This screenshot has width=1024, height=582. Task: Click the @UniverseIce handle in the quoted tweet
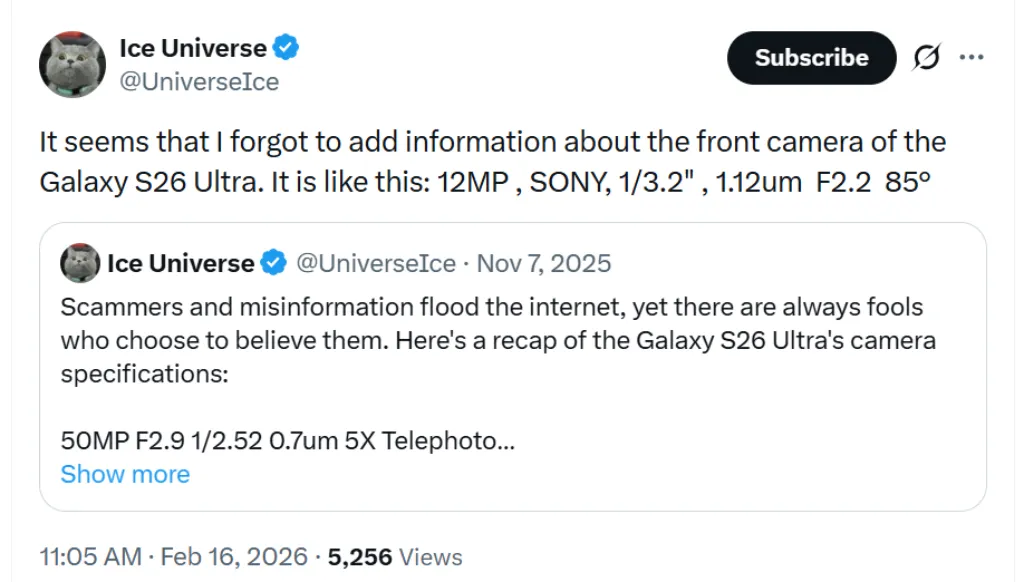click(377, 263)
